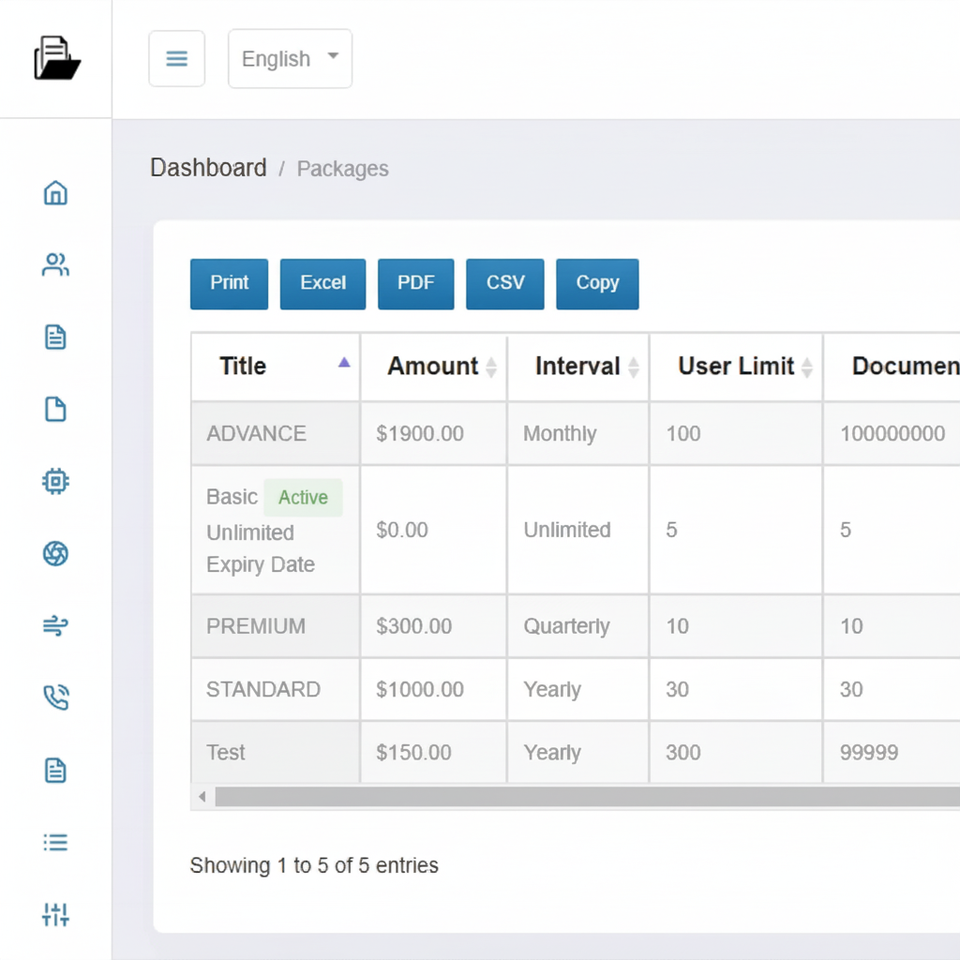
Task: Open the home dashboard sidebar icon
Action: pyautogui.click(x=56, y=193)
